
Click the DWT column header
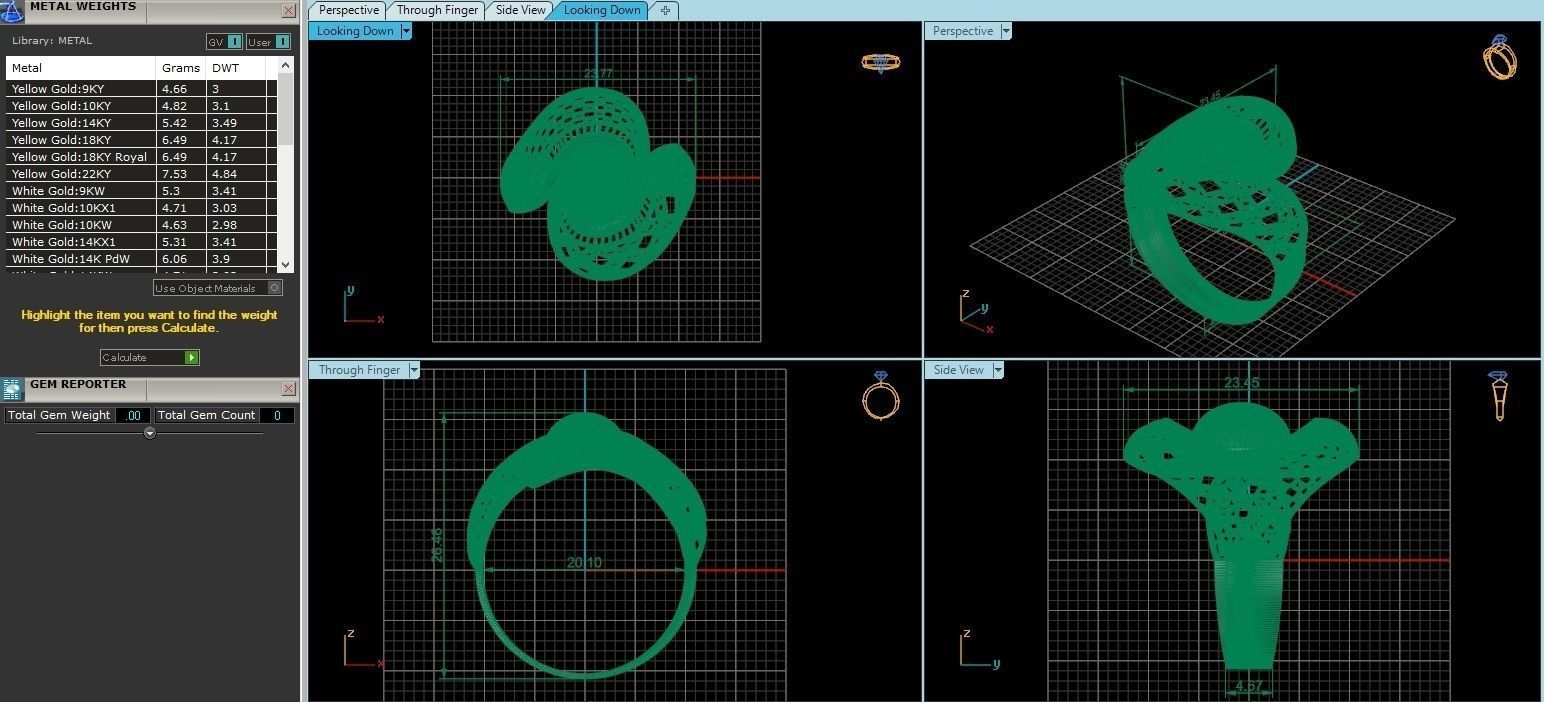click(x=237, y=68)
